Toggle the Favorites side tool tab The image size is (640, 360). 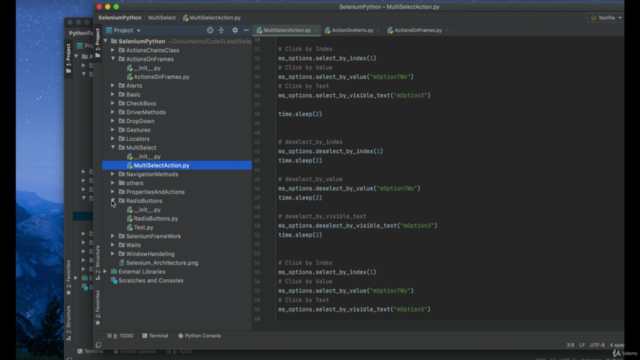pyautogui.click(x=98, y=308)
